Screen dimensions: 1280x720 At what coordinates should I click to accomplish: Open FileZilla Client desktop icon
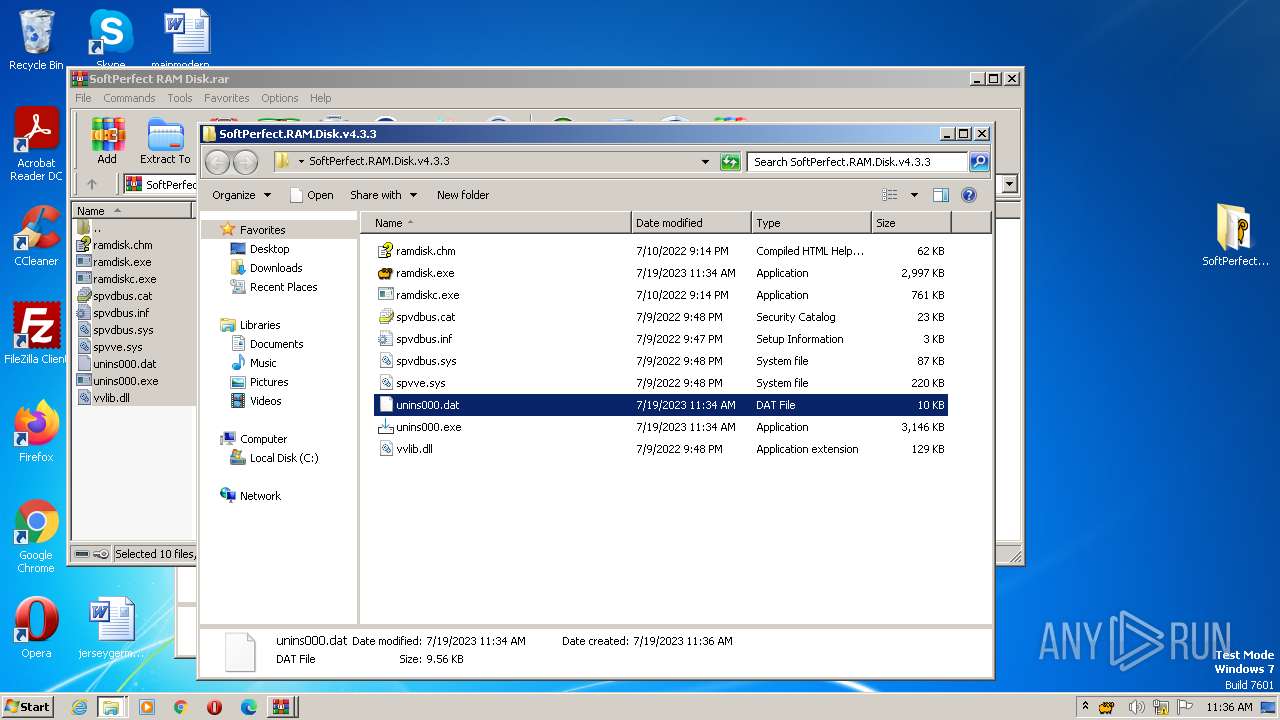coord(36,333)
